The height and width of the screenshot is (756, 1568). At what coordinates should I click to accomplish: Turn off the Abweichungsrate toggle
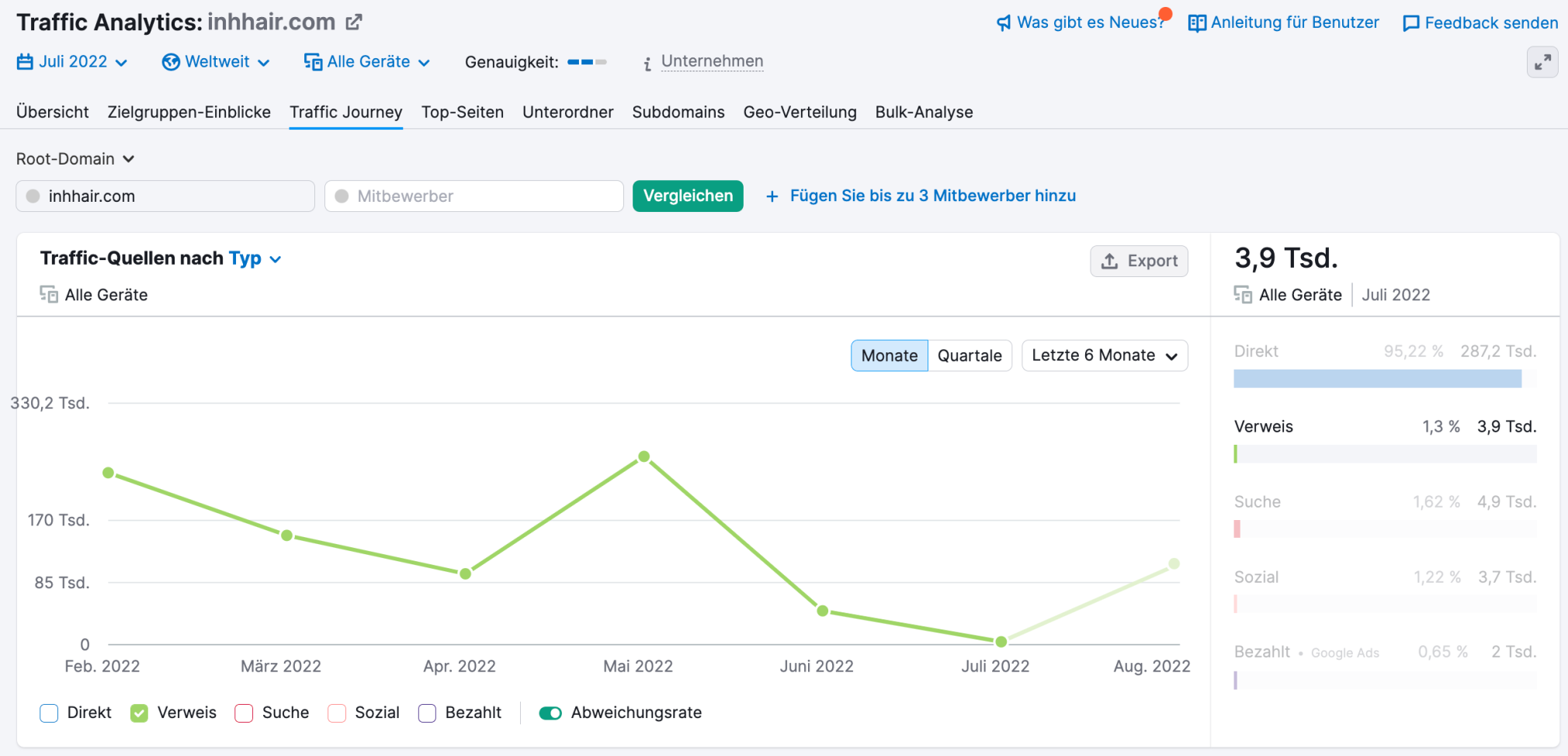[550, 713]
